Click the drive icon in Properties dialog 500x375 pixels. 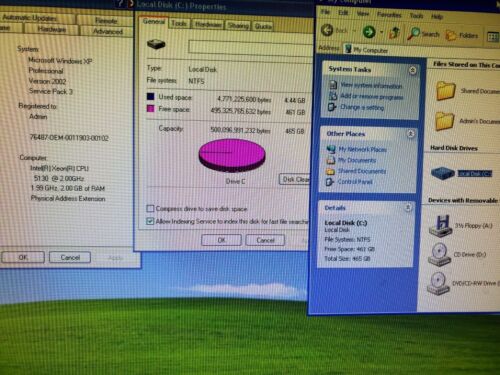(x=156, y=44)
